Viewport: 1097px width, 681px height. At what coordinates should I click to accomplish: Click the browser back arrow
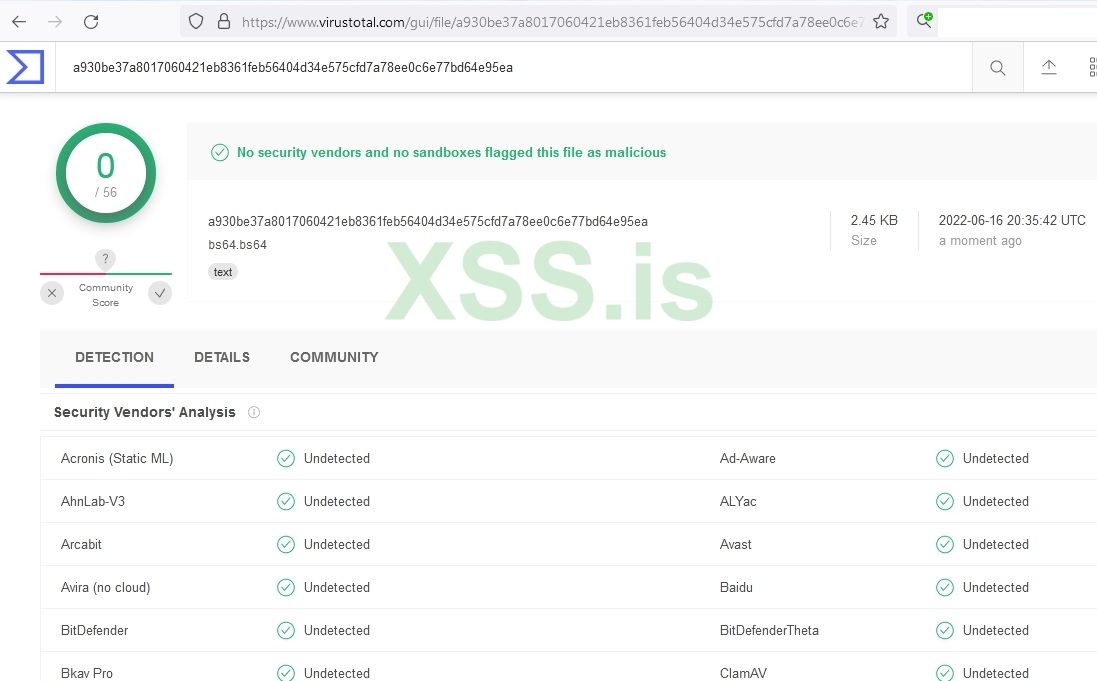pyautogui.click(x=19, y=21)
